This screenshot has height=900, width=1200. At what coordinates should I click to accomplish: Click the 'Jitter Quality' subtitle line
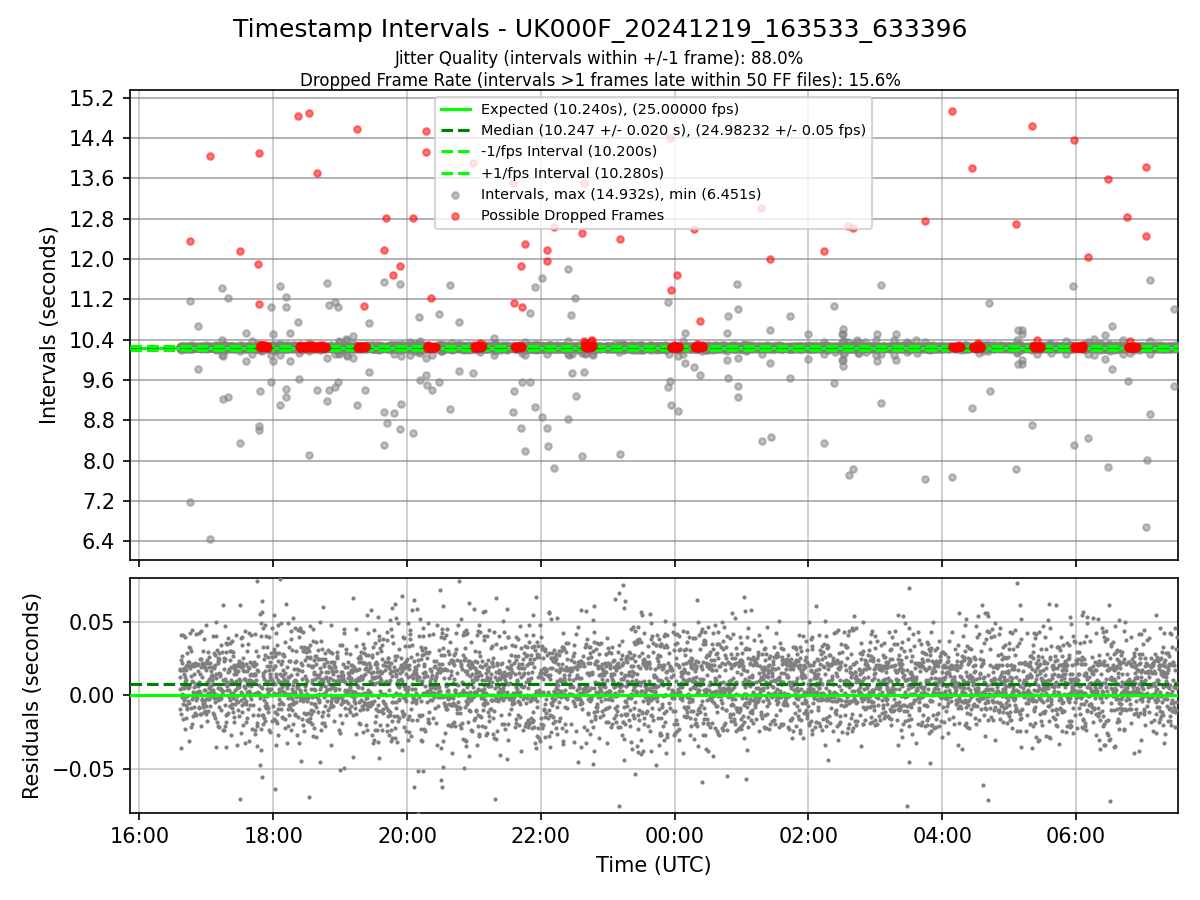click(600, 59)
